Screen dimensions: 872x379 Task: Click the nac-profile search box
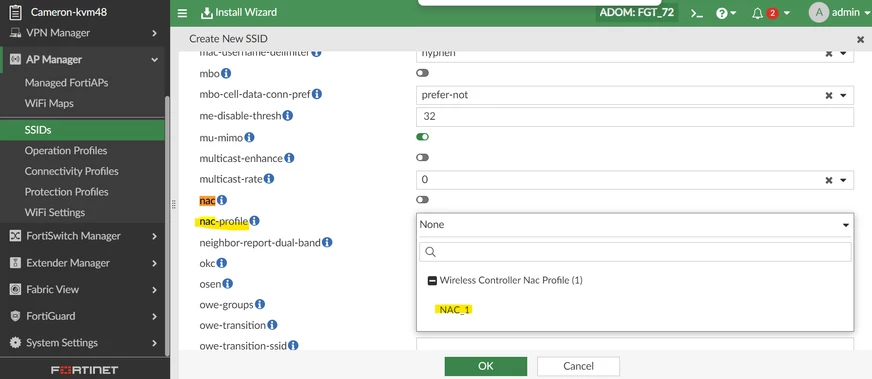(x=635, y=252)
